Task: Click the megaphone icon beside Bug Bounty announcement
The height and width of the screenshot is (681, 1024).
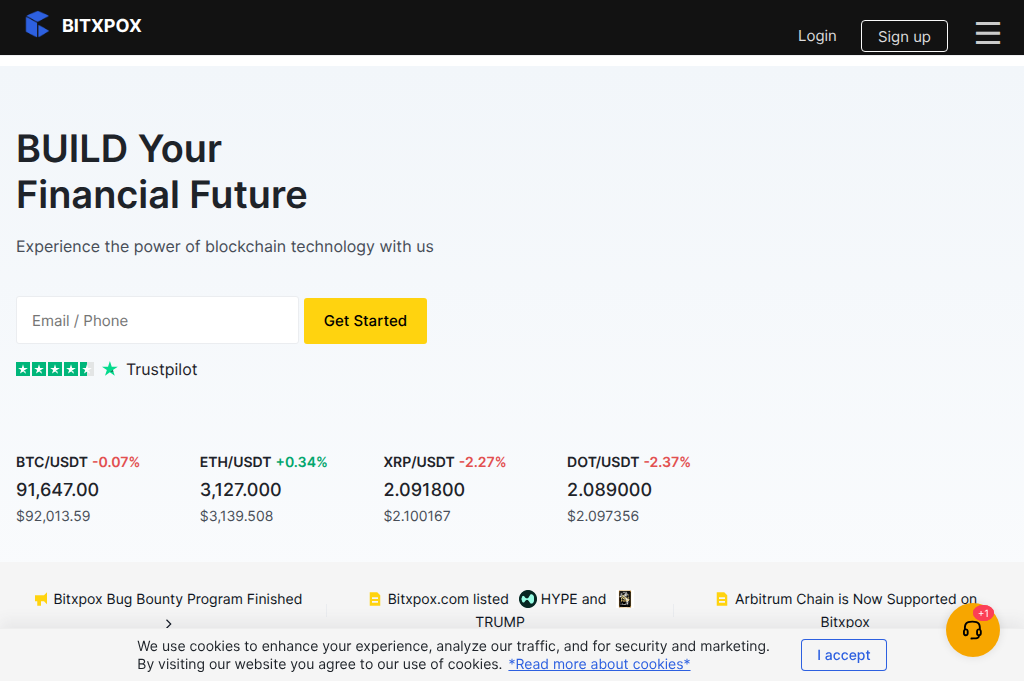Action: tap(40, 599)
